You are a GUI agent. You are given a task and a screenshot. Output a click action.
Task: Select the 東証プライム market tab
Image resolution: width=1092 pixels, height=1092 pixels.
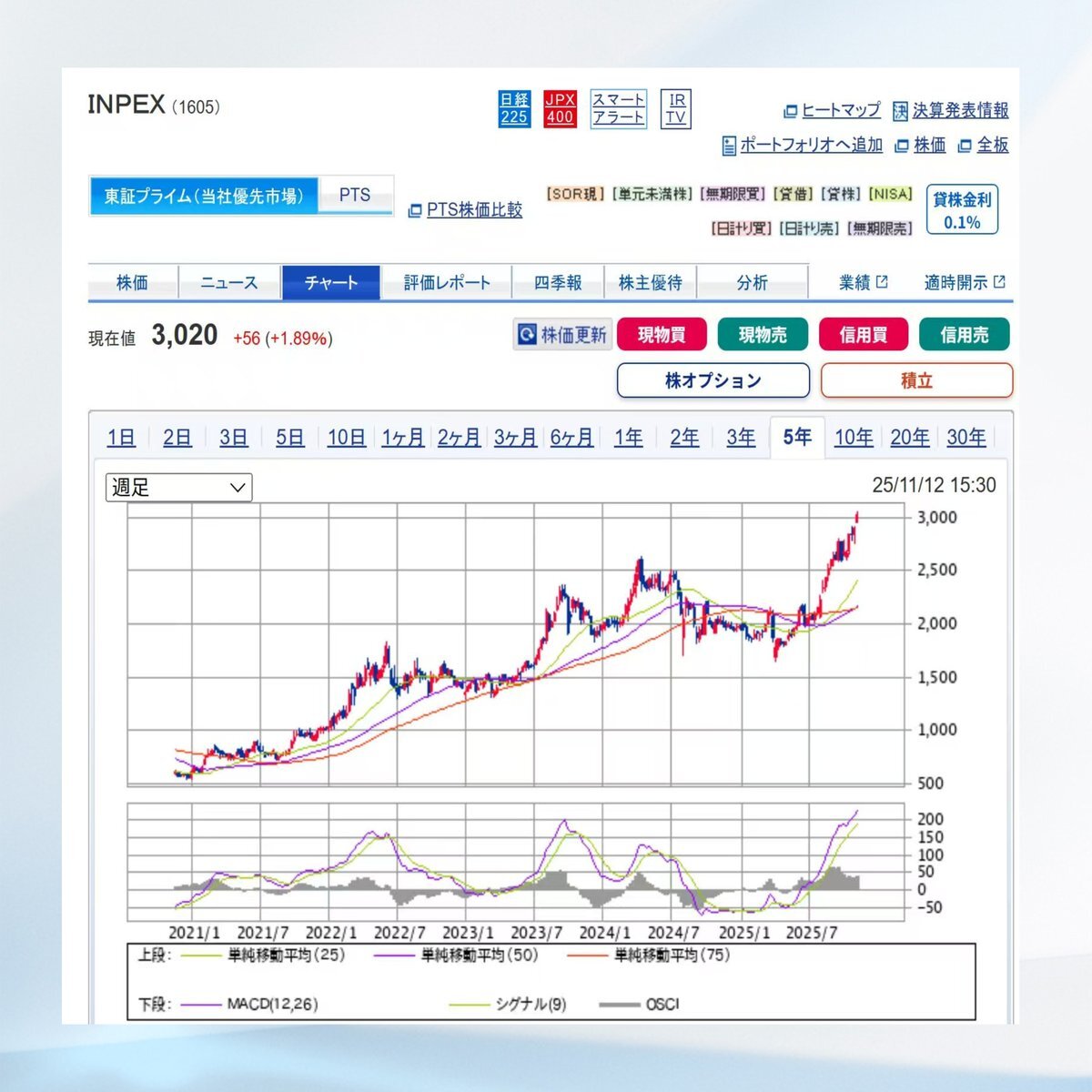(x=204, y=196)
